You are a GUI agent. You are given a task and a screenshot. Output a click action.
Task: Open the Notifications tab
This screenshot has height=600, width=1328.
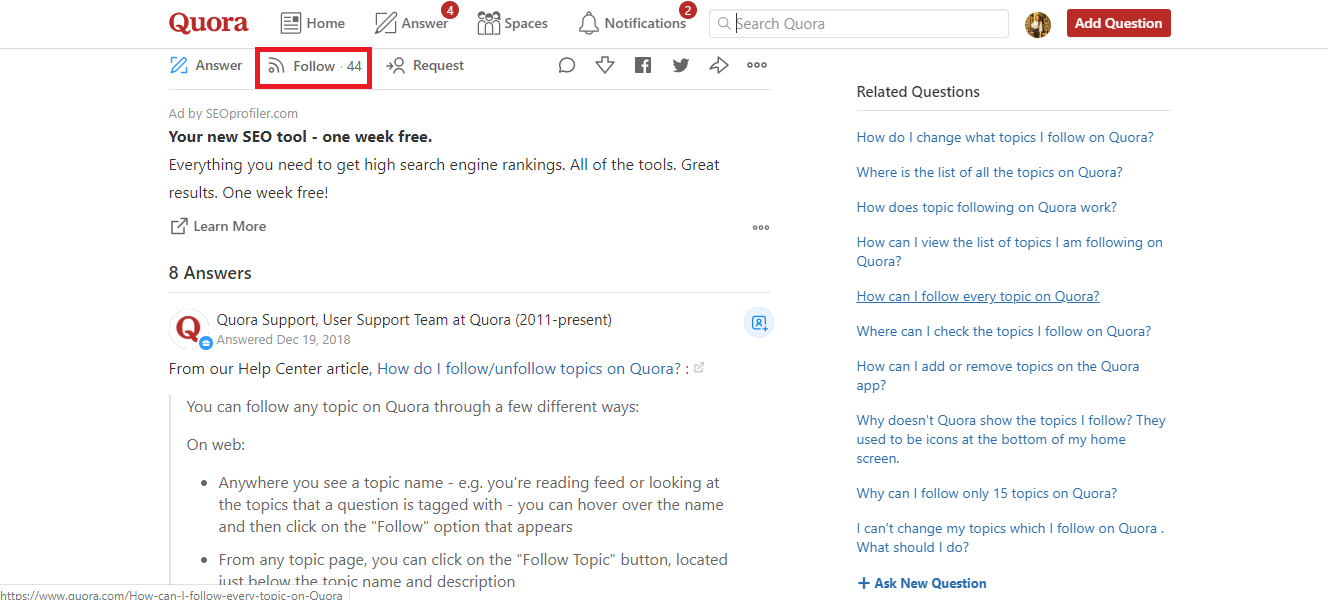pos(632,23)
